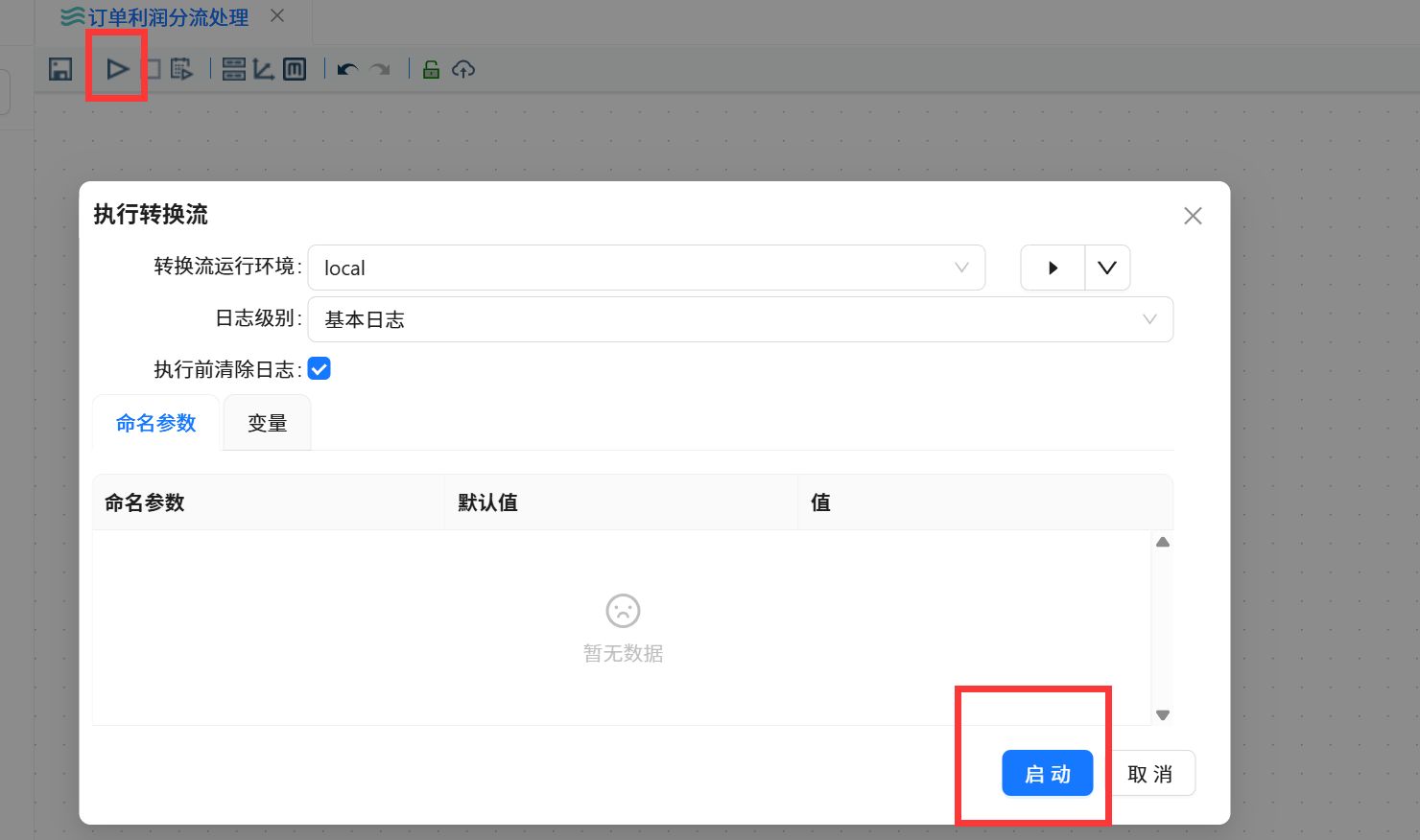Screen dimensions: 1420x840
Task: Click the 值 column header
Action: point(986,502)
